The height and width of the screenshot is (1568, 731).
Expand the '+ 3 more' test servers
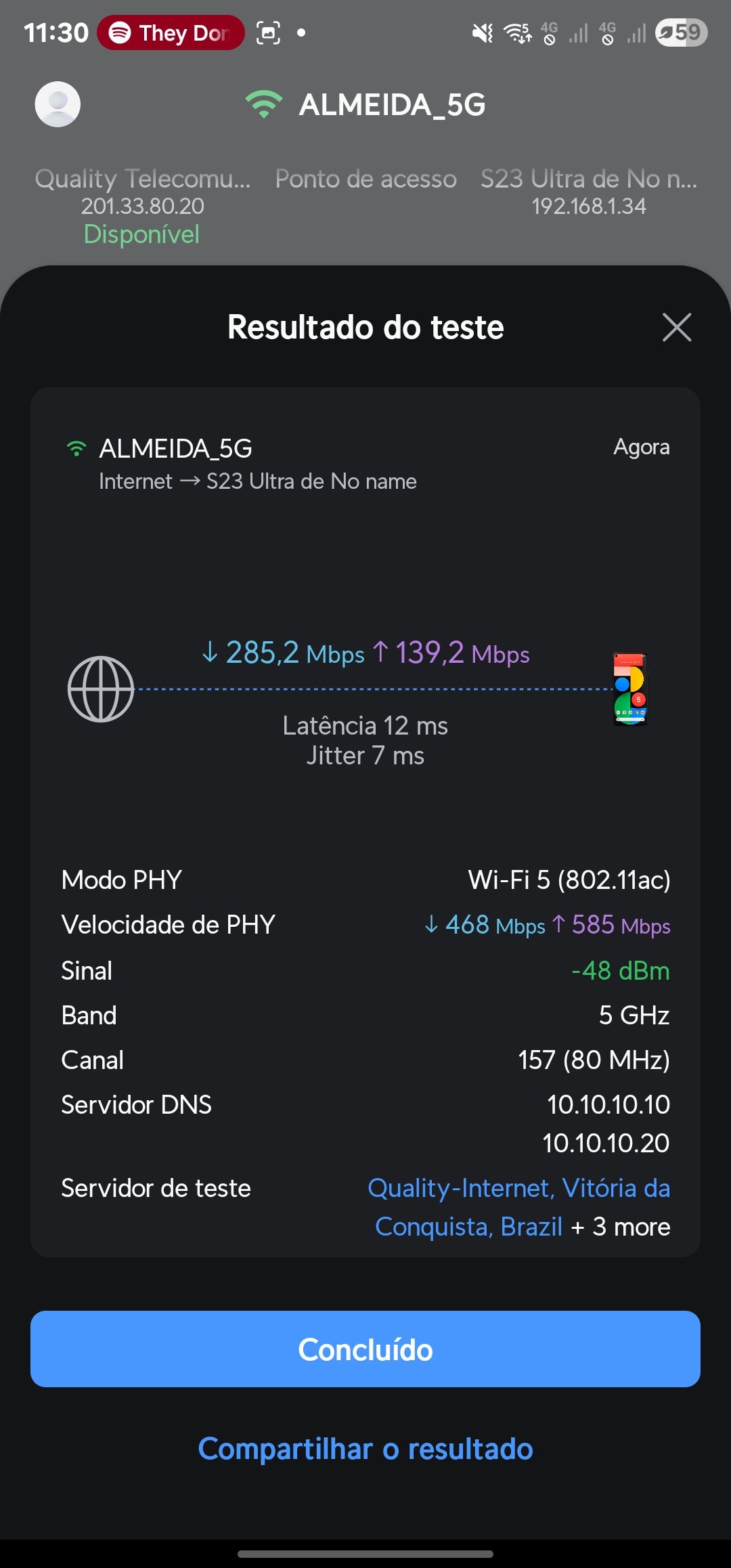click(x=620, y=1227)
